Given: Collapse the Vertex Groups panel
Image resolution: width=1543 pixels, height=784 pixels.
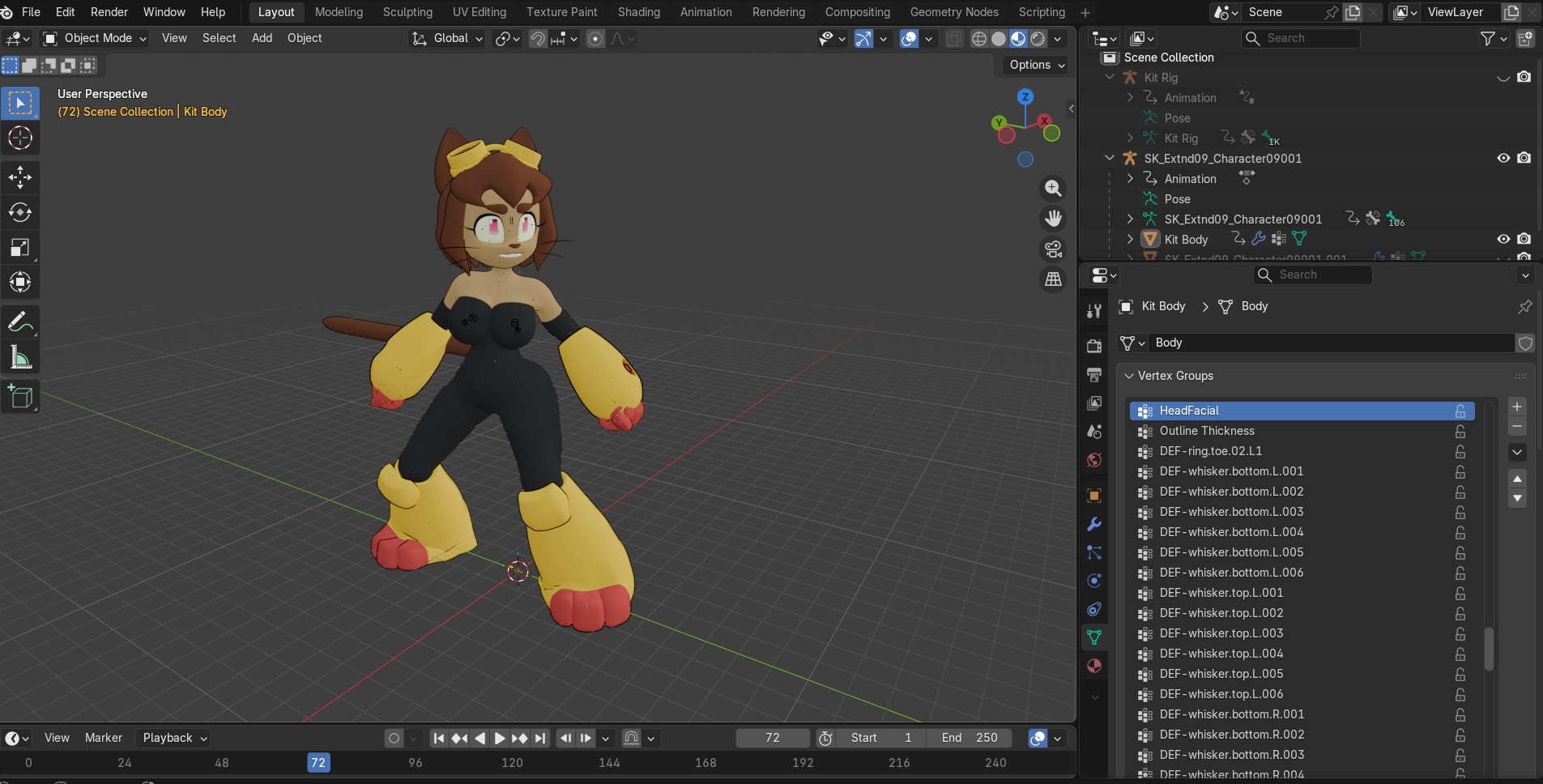Looking at the screenshot, I should [1129, 376].
